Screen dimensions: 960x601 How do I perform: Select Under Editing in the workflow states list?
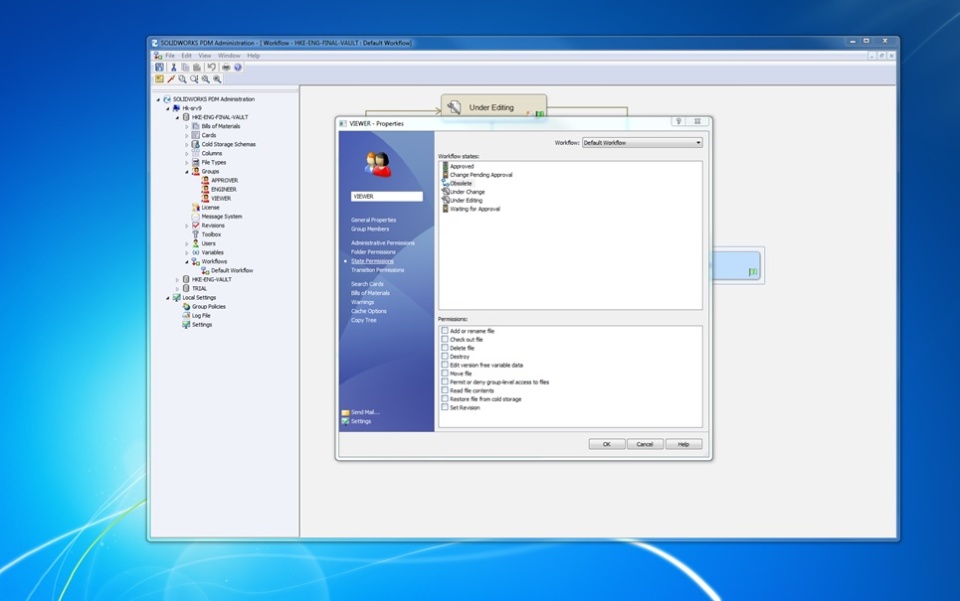(x=466, y=201)
